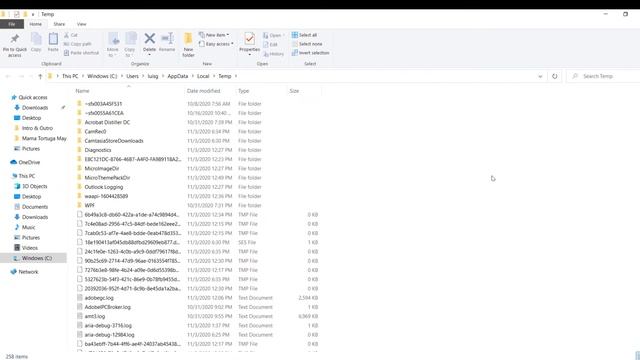Click Select none in ribbon
Viewport: 640px width, 360px height.
point(307,44)
